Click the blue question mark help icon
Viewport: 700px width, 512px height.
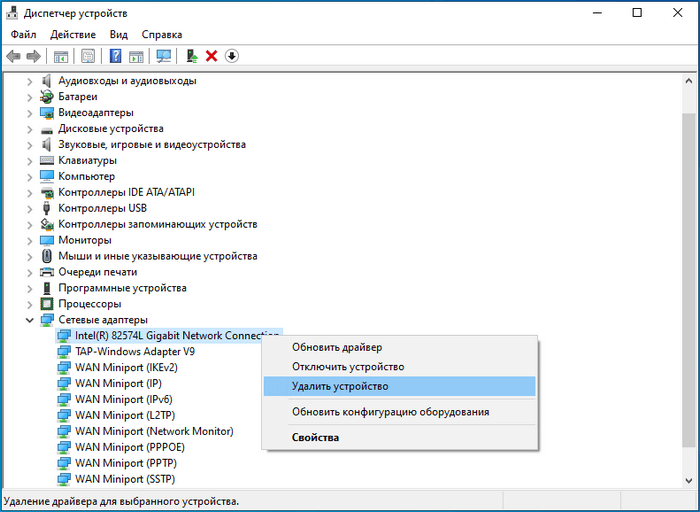(x=115, y=56)
